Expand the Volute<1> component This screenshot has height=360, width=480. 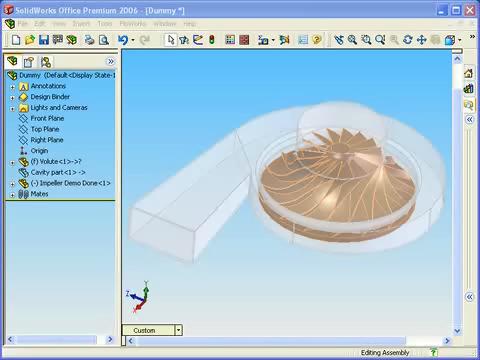pos(13,163)
